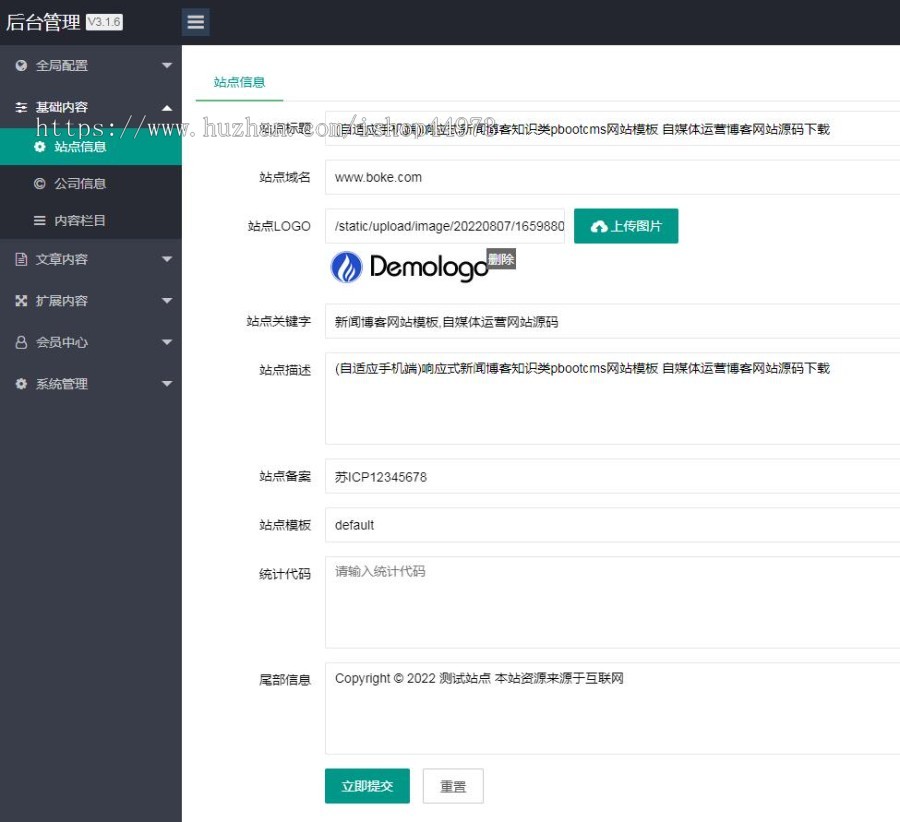Click the 统计代码 field label
The width and height of the screenshot is (900, 822).
coord(285,574)
